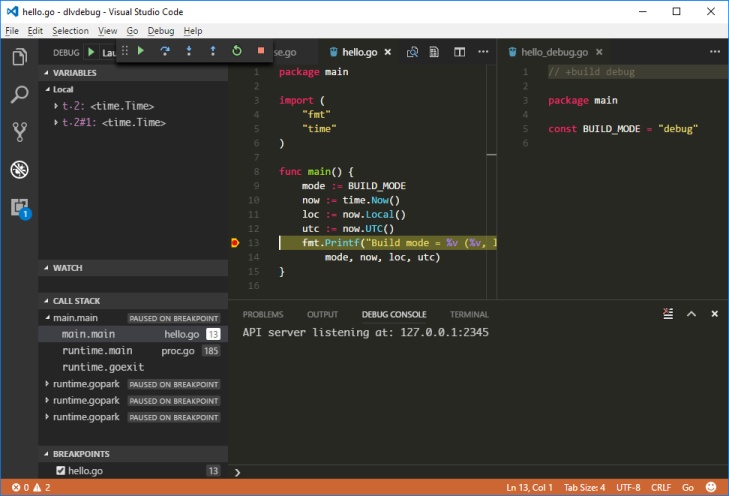Open errors and warnings in status bar
The height and width of the screenshot is (496, 729).
click(31, 487)
